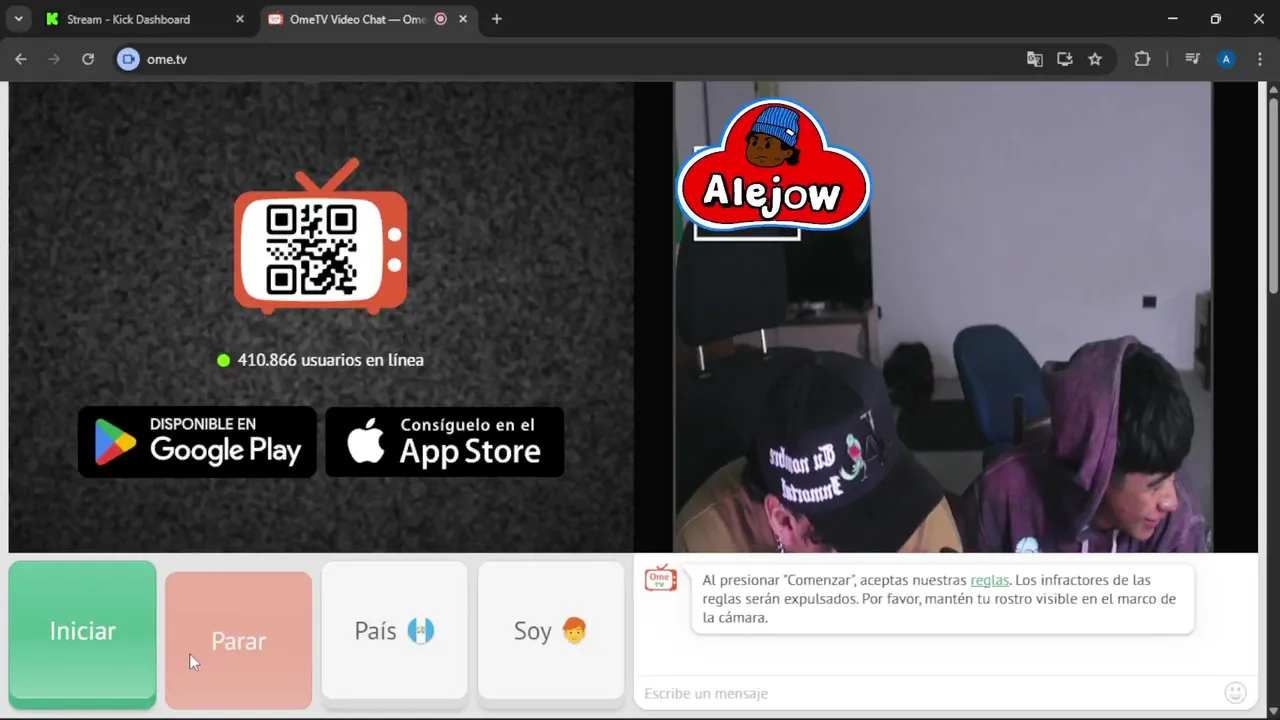Click the 410.866 usuarios en línea text

331,360
